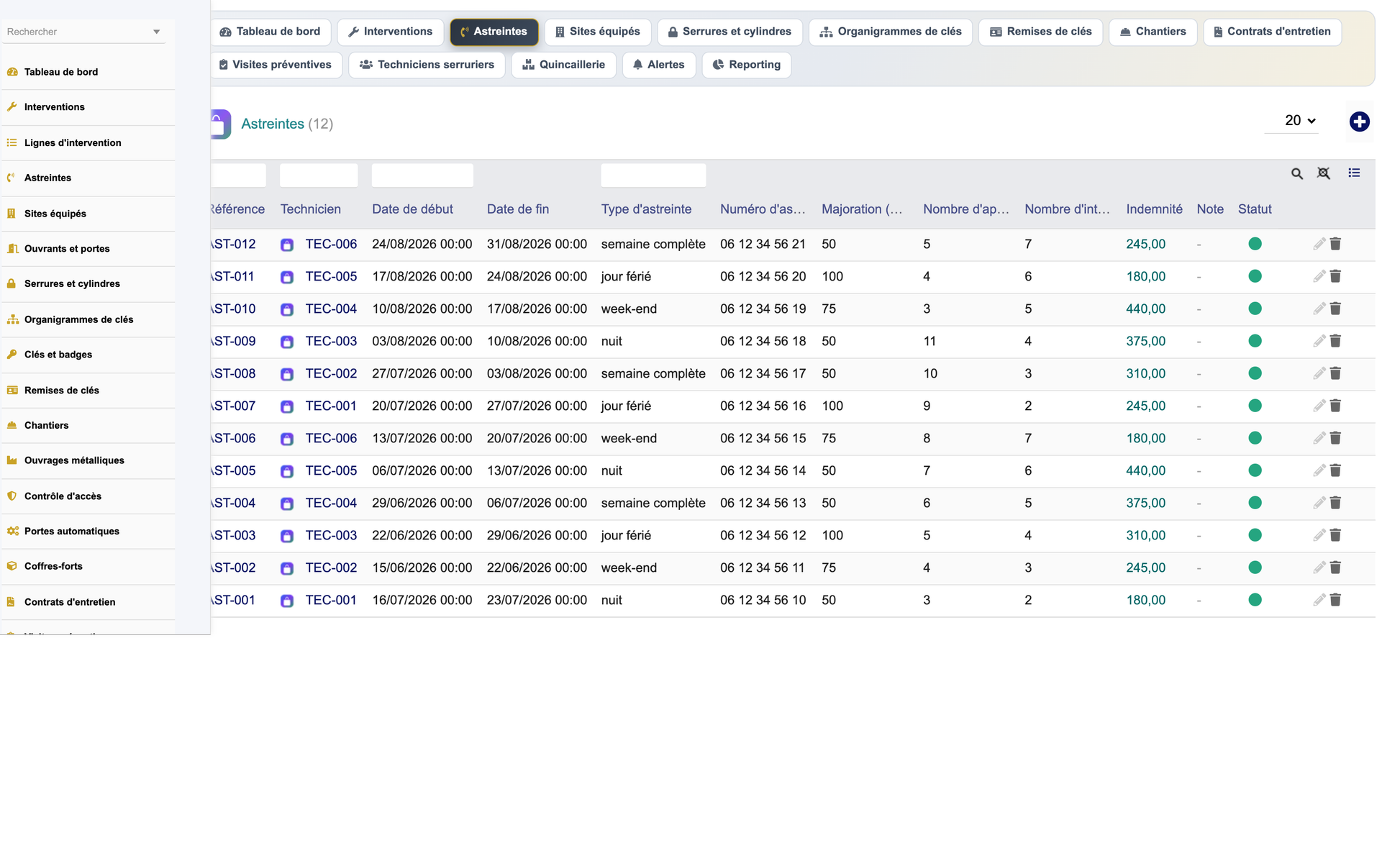
Task: Click green status dot of row AST-007
Action: pyautogui.click(x=1255, y=406)
